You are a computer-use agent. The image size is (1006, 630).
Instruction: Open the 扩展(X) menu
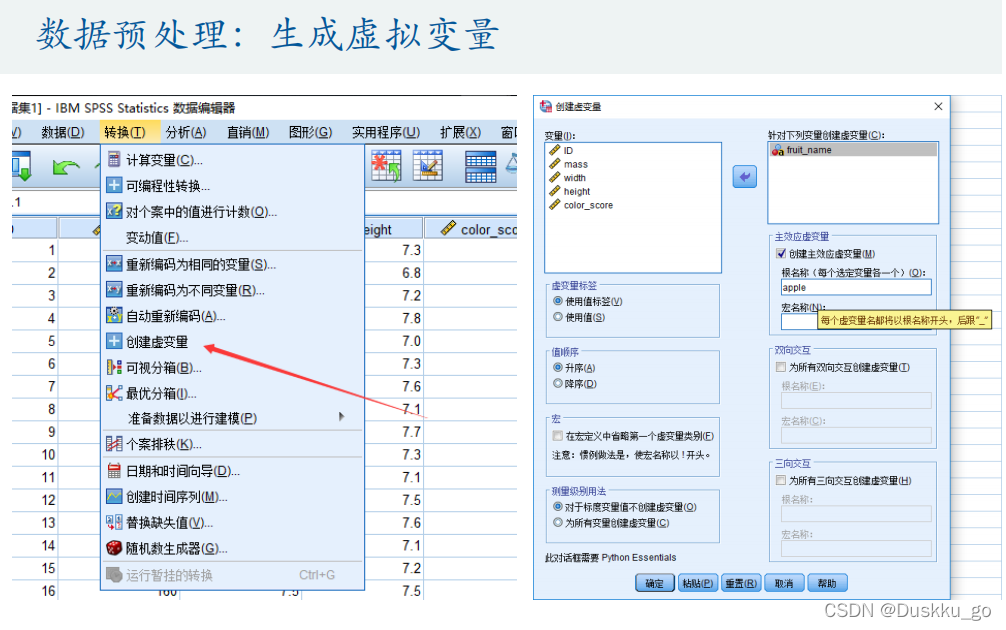pyautogui.click(x=460, y=132)
